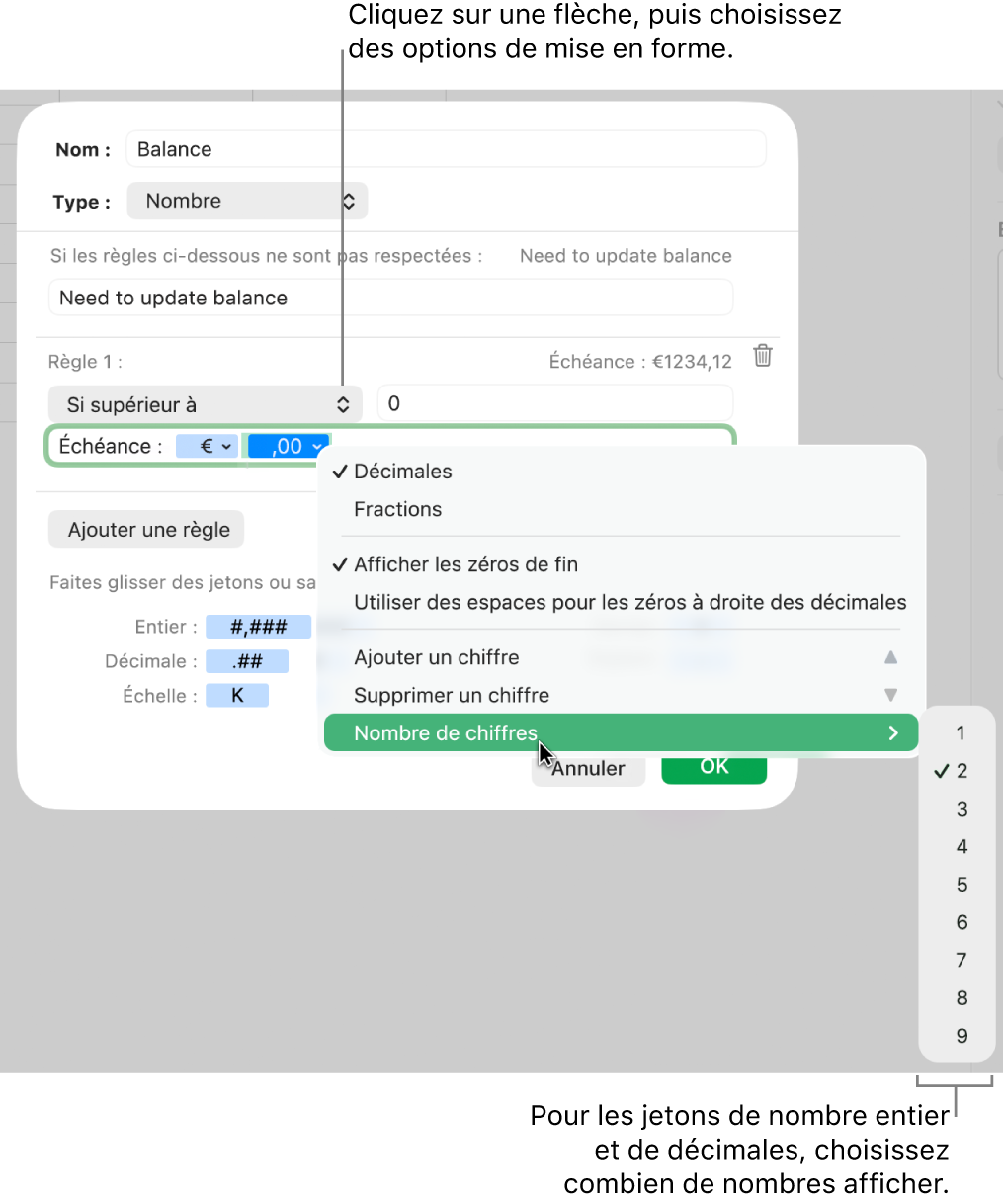1004x1204 pixels.
Task: Open the Nombre de chiffres submenu chevron
Action: [x=893, y=732]
